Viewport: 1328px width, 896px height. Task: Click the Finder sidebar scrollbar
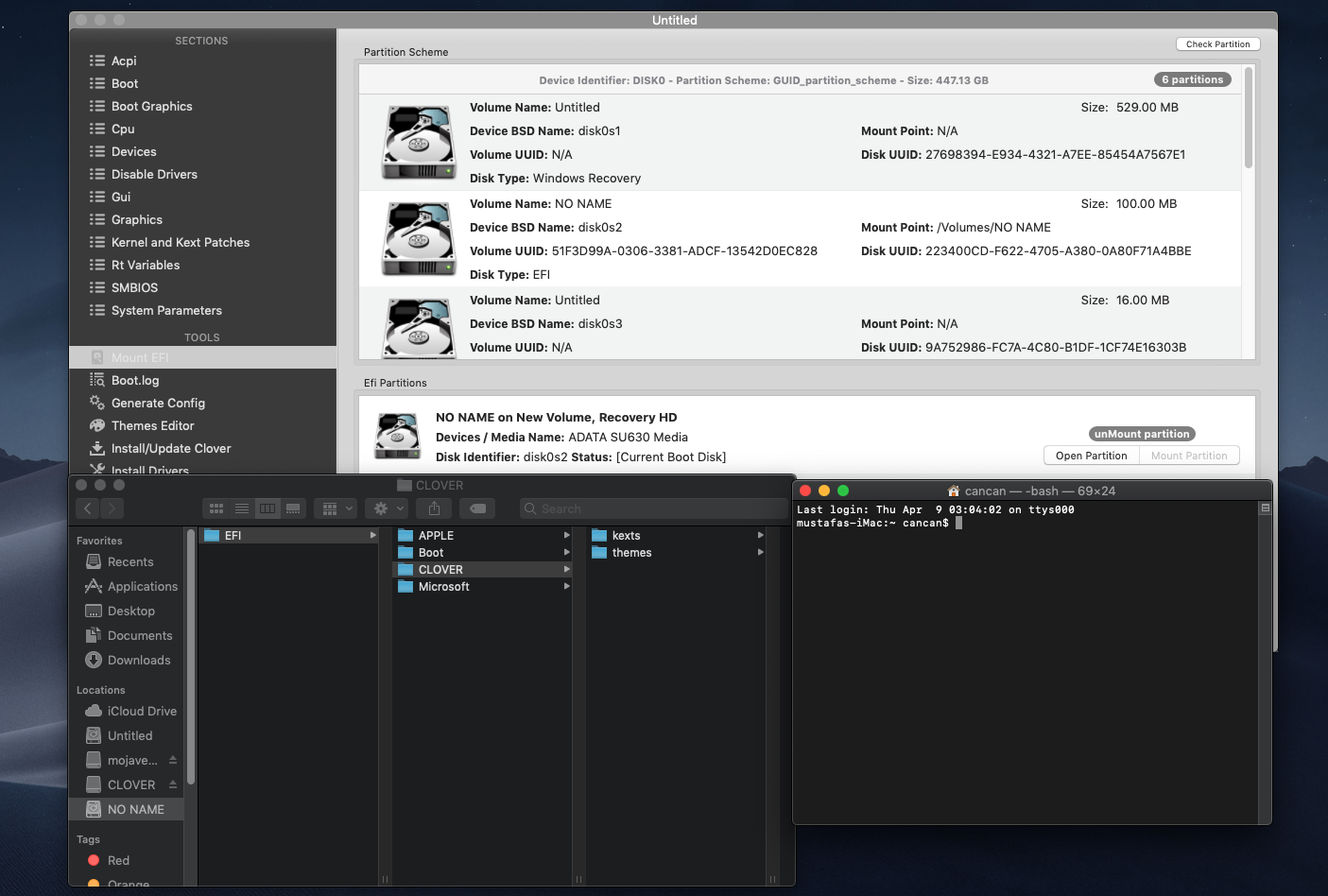click(x=191, y=657)
